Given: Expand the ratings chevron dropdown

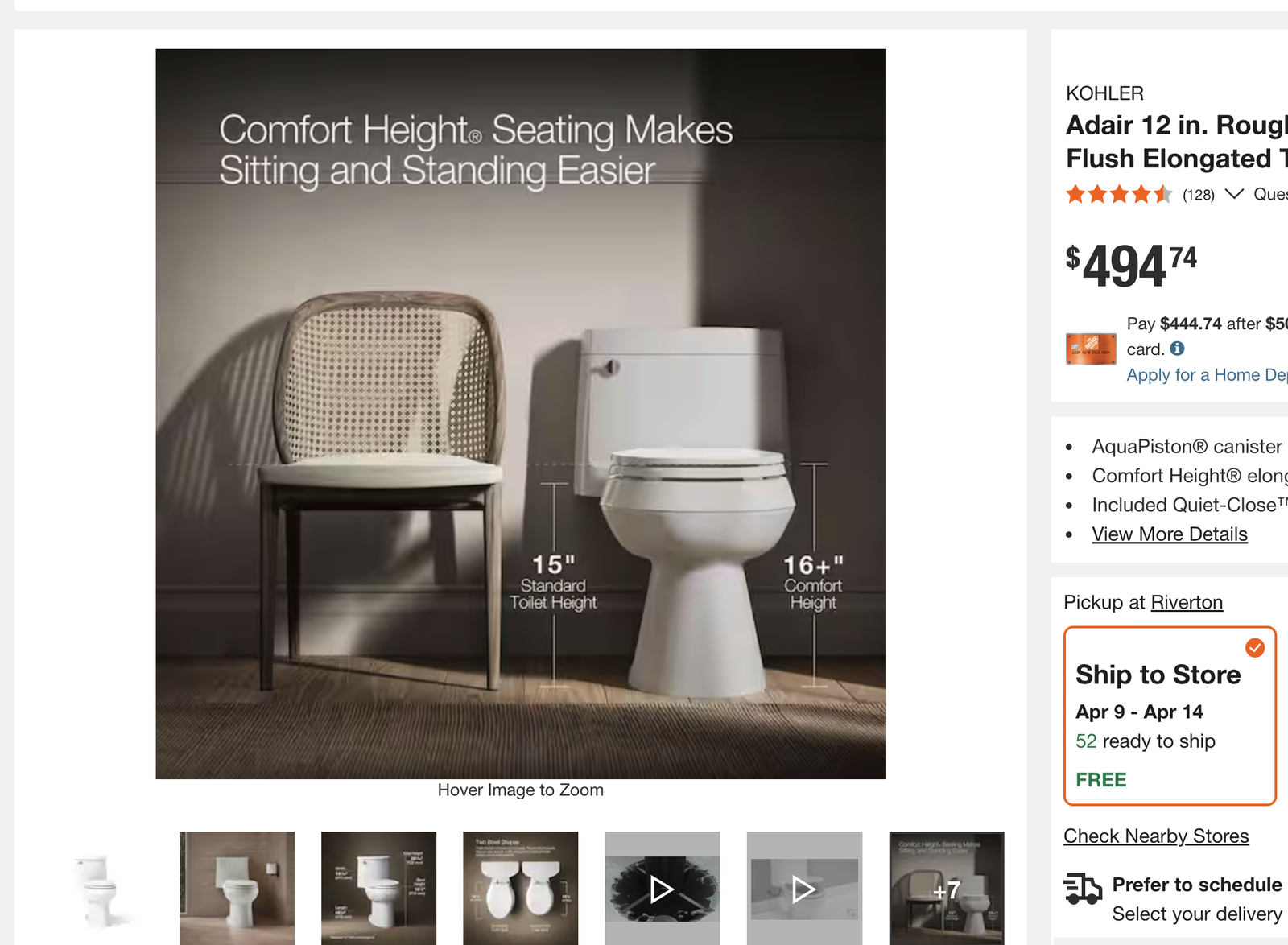Looking at the screenshot, I should (1233, 194).
